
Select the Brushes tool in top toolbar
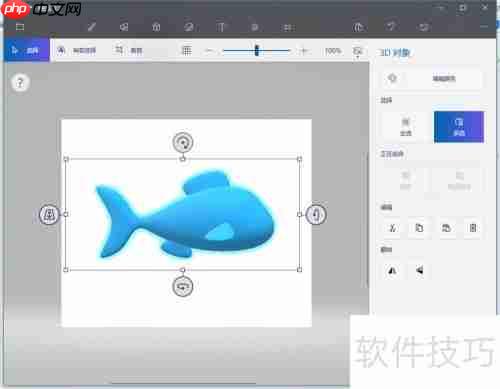tap(92, 27)
